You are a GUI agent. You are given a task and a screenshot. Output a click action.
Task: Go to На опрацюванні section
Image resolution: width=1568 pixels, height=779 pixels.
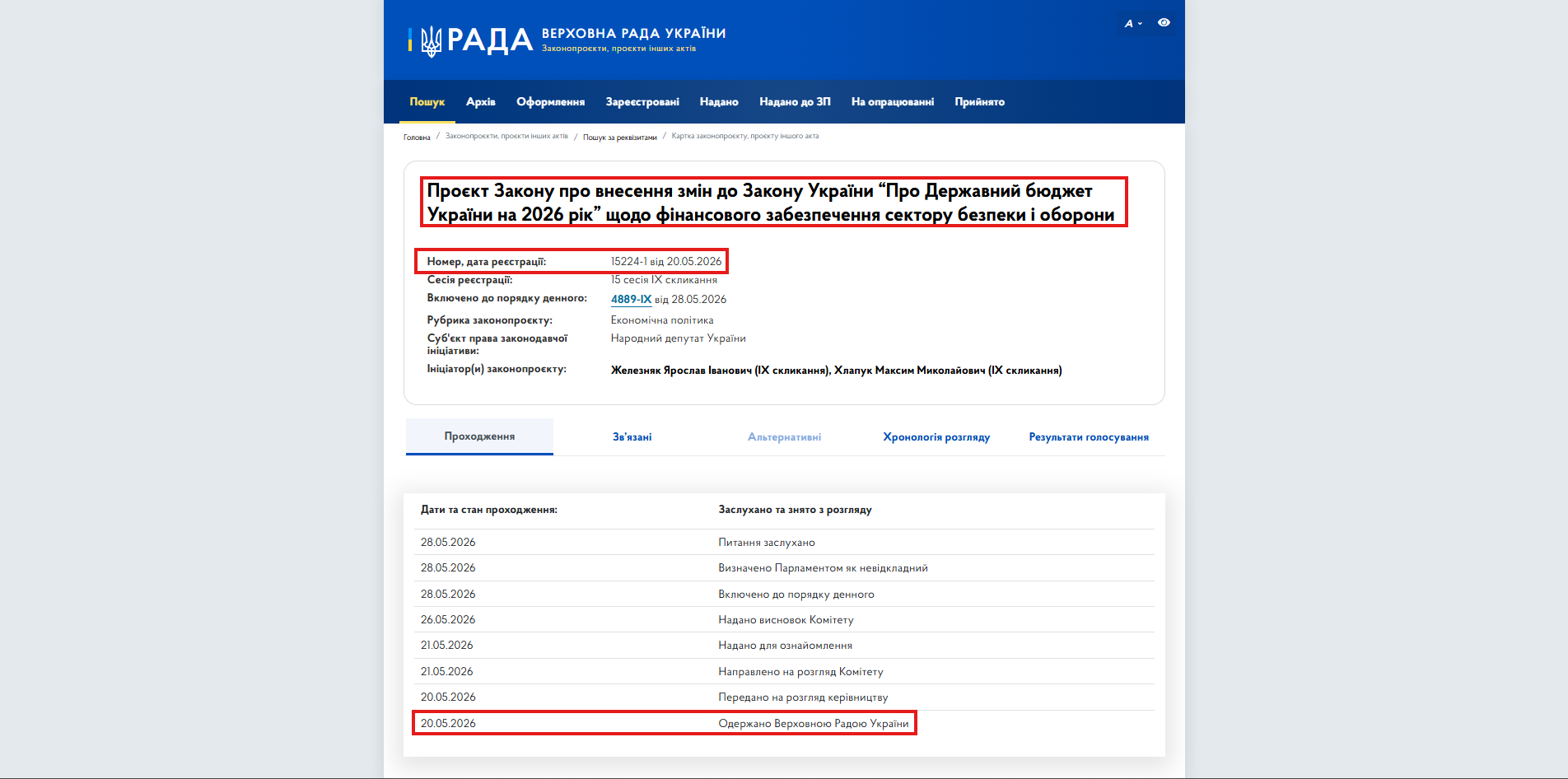pyautogui.click(x=893, y=102)
